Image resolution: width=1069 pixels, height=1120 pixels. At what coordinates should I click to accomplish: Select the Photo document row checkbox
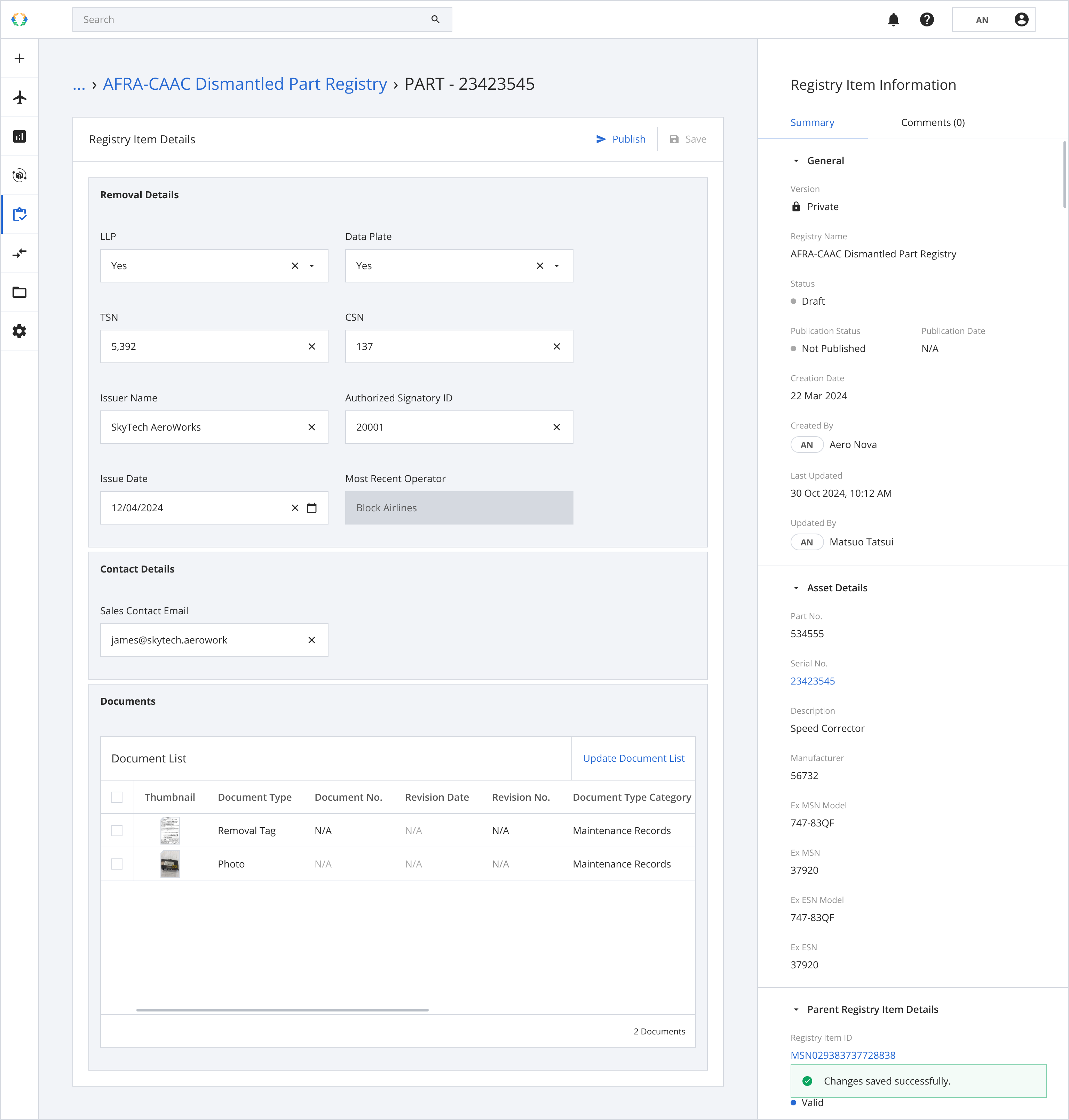click(117, 864)
